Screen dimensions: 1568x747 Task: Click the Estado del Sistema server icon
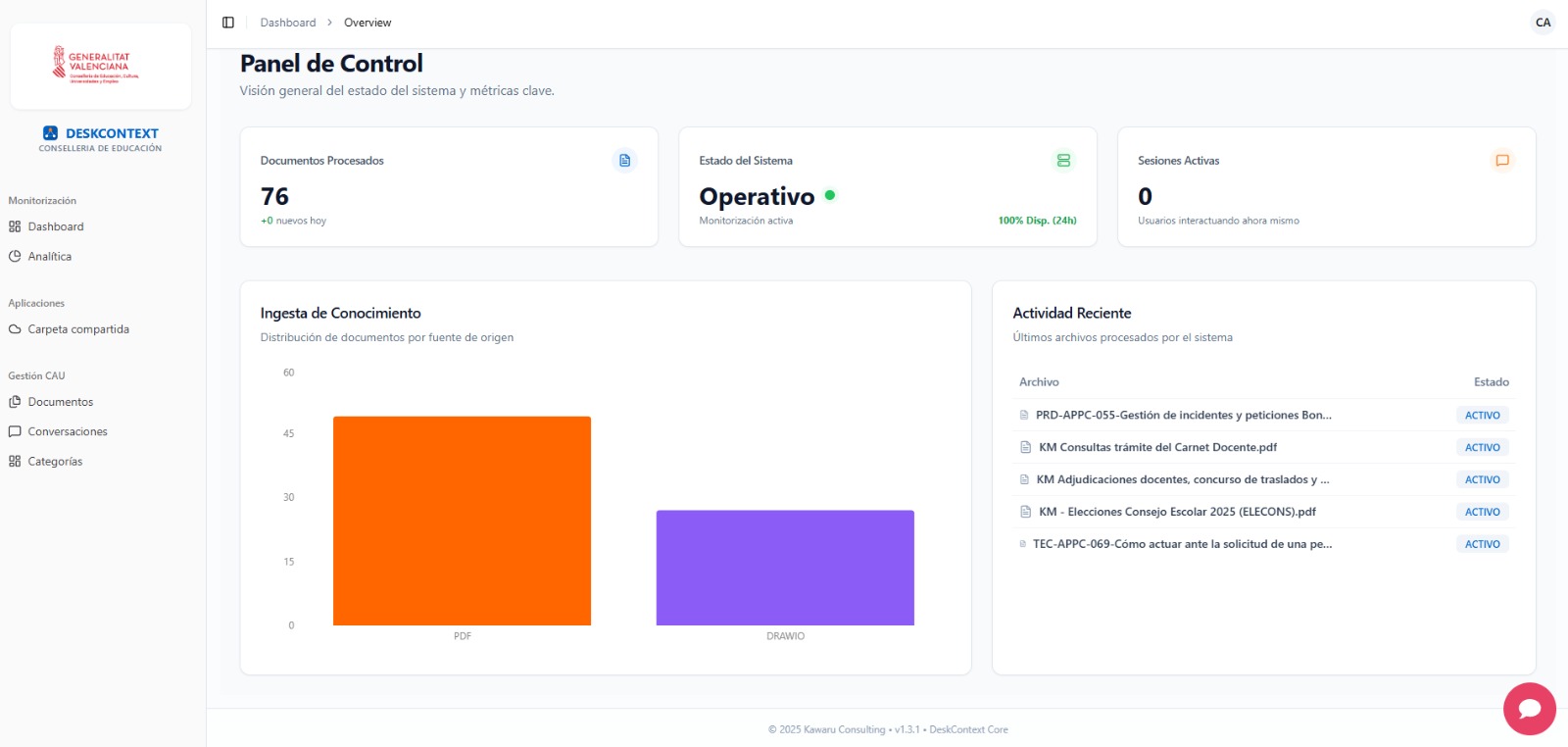coord(1063,160)
